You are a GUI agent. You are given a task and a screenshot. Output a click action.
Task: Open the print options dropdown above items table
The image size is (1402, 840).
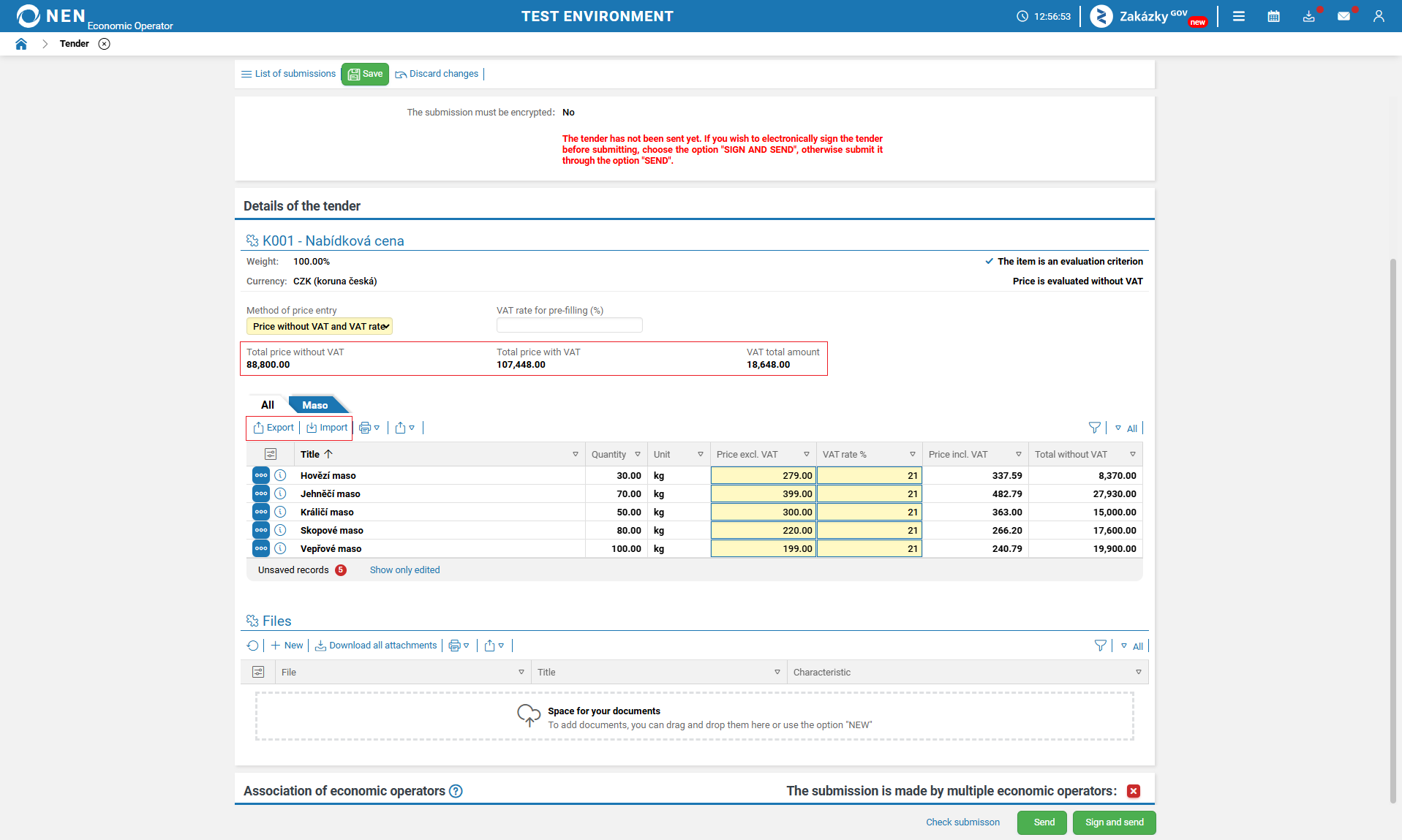[369, 428]
